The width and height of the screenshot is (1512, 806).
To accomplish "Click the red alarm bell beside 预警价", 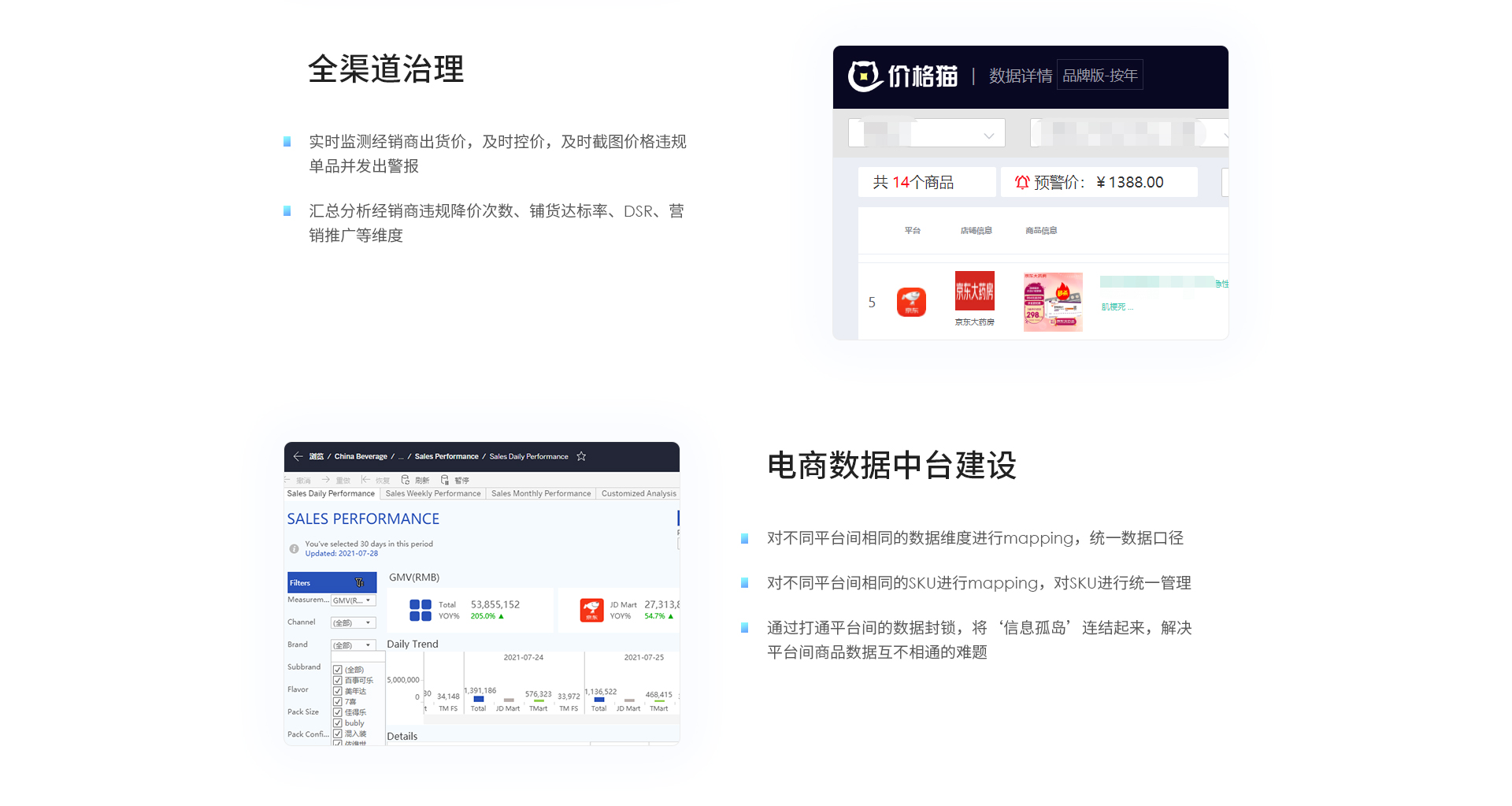I will click(x=1022, y=183).
